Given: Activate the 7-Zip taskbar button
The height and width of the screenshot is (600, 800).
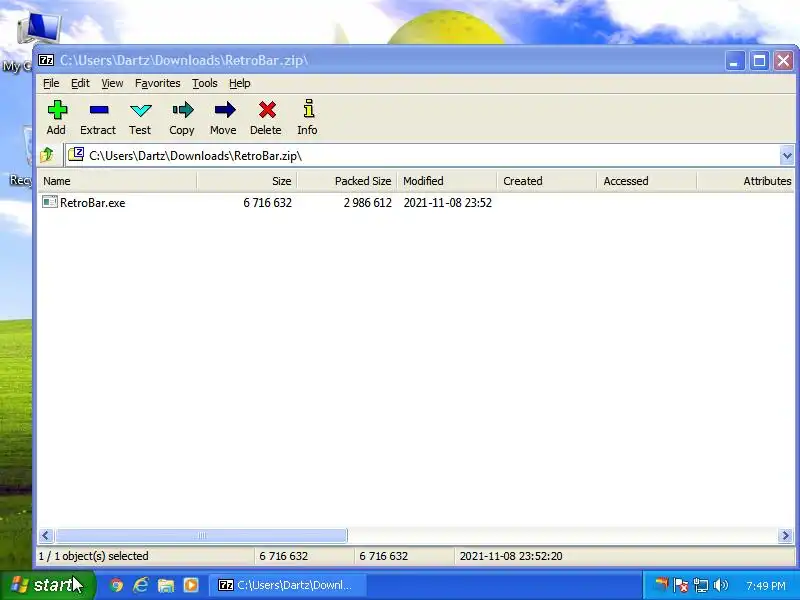Looking at the screenshot, I should pos(287,585).
